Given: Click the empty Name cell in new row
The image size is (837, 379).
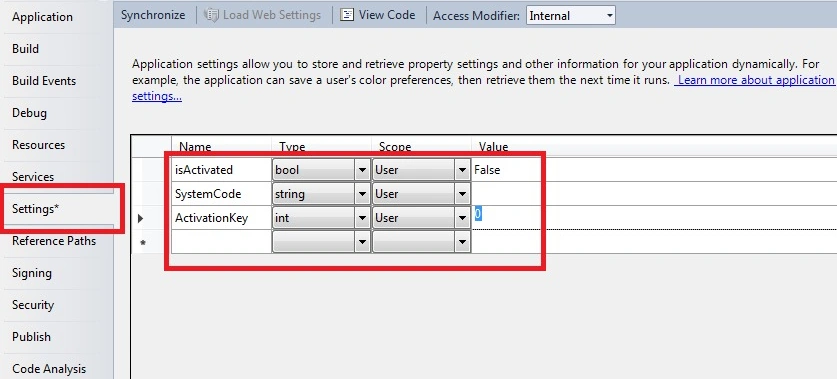Looking at the screenshot, I should (x=221, y=242).
